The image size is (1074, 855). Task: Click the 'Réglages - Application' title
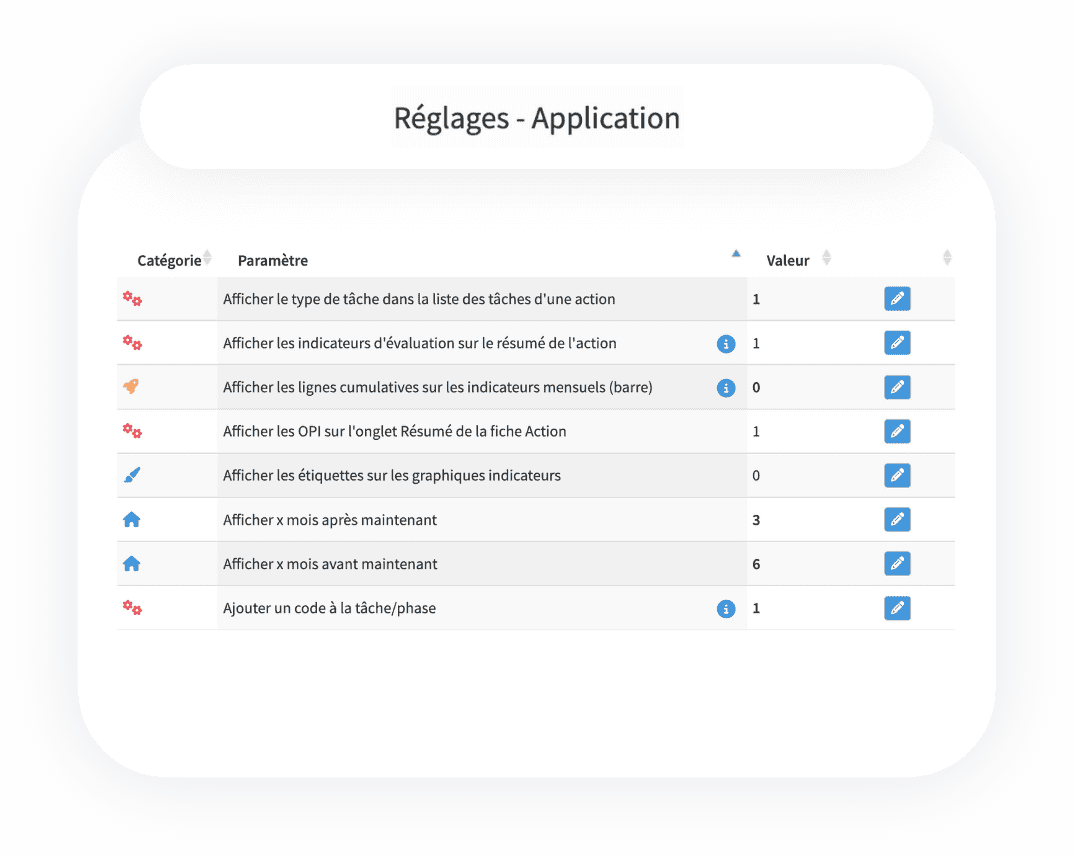pos(537,118)
